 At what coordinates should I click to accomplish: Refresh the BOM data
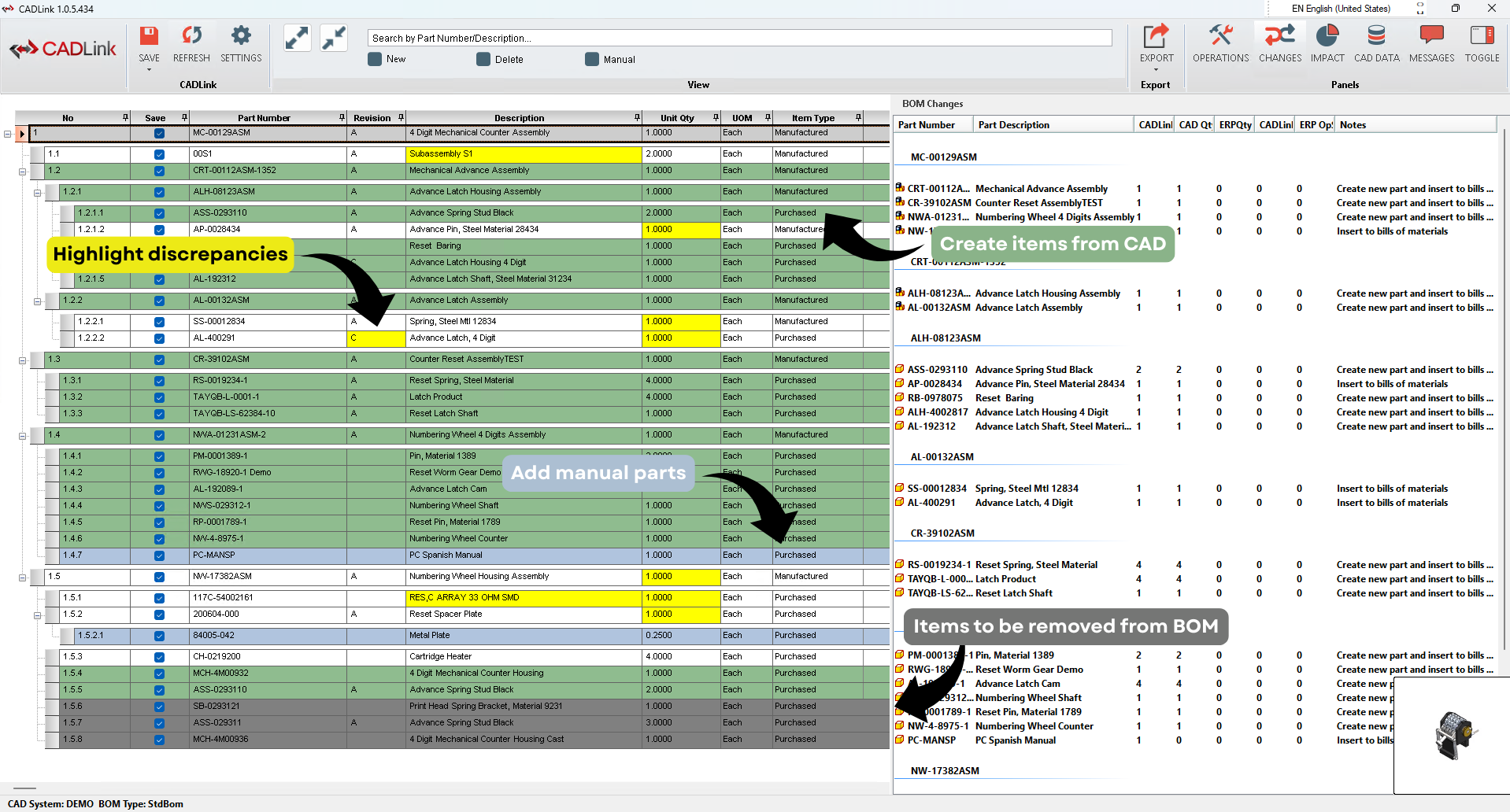(191, 36)
